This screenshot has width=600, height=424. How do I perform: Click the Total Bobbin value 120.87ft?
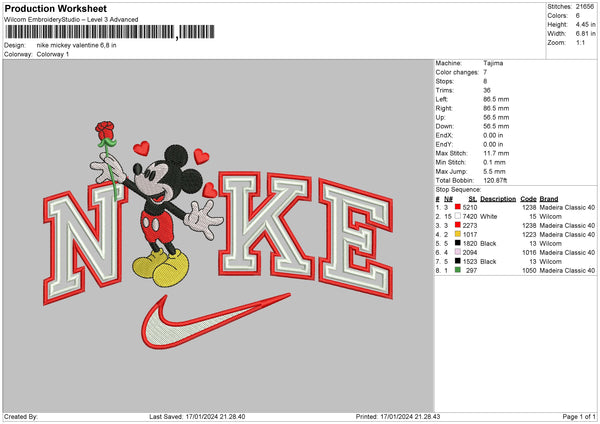tap(495, 180)
